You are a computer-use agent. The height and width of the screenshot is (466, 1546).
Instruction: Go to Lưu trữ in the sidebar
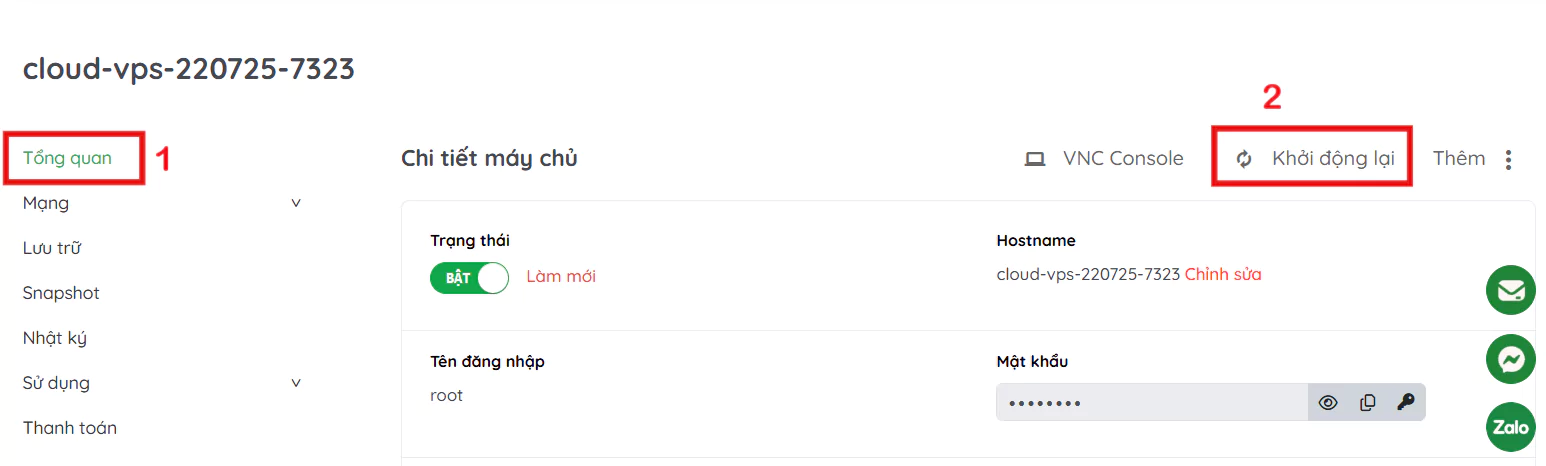click(x=52, y=248)
